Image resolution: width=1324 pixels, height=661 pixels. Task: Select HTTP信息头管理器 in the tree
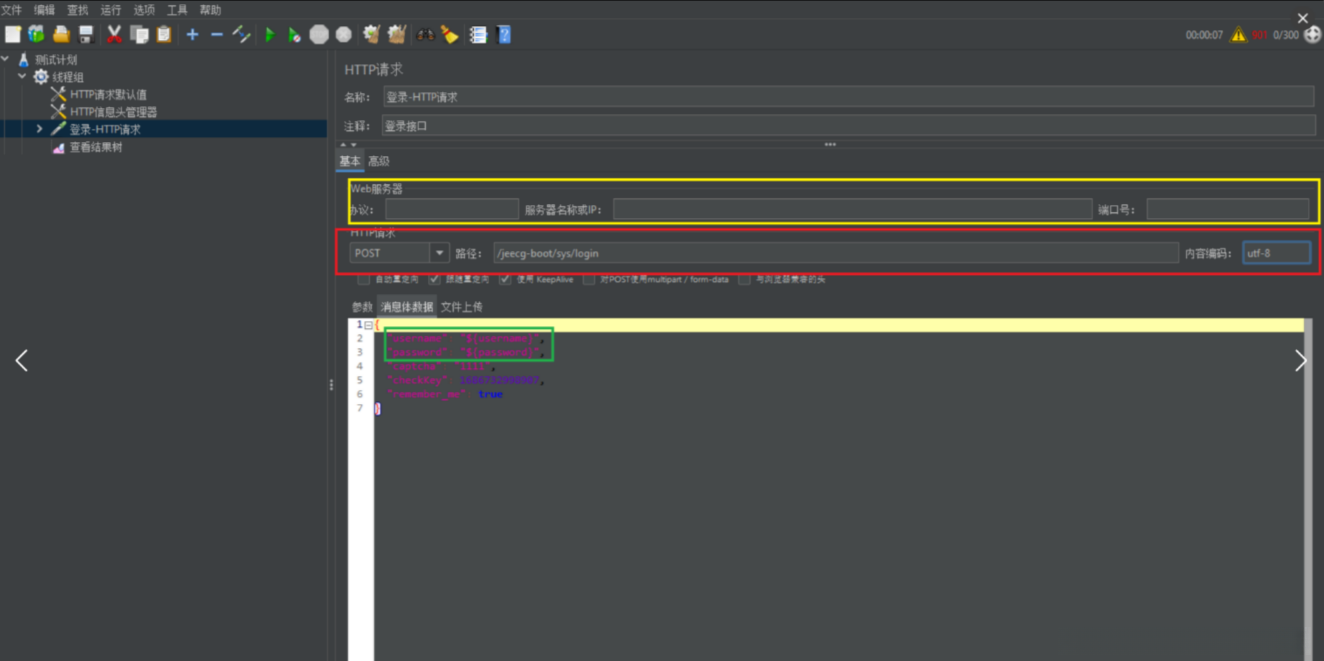point(113,112)
